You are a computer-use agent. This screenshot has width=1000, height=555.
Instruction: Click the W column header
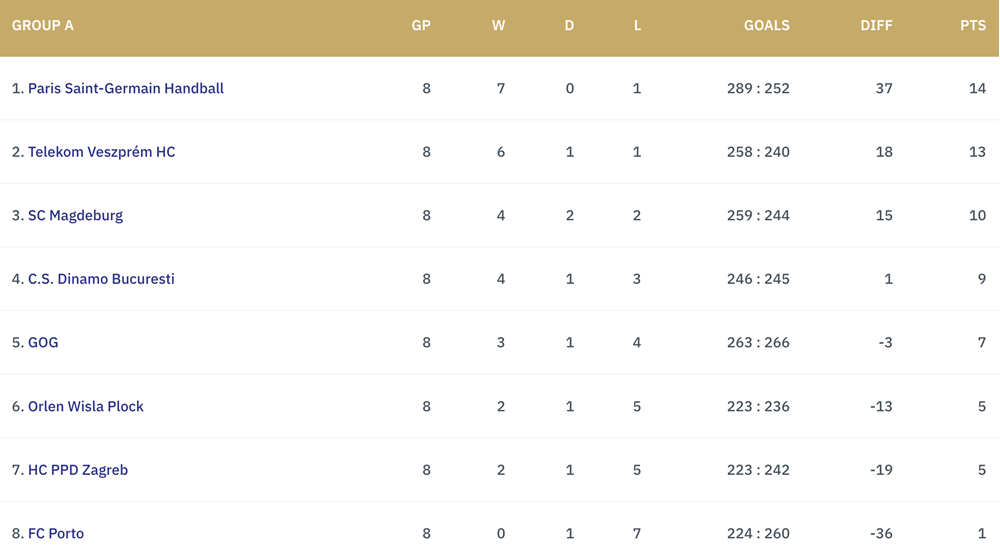(x=499, y=26)
